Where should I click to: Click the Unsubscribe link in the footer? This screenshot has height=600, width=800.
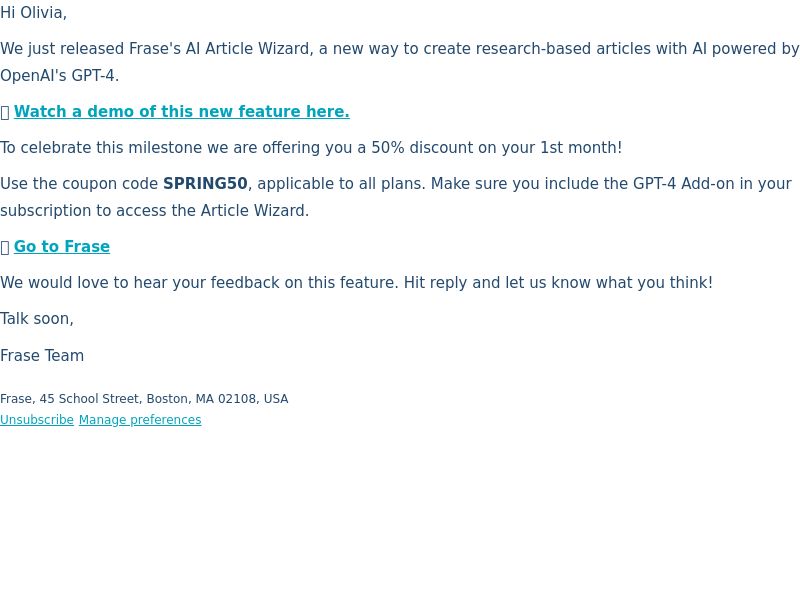[37, 420]
